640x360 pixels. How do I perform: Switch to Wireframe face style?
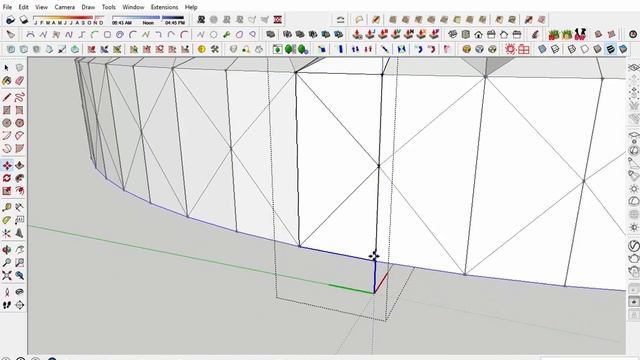click(x=572, y=49)
